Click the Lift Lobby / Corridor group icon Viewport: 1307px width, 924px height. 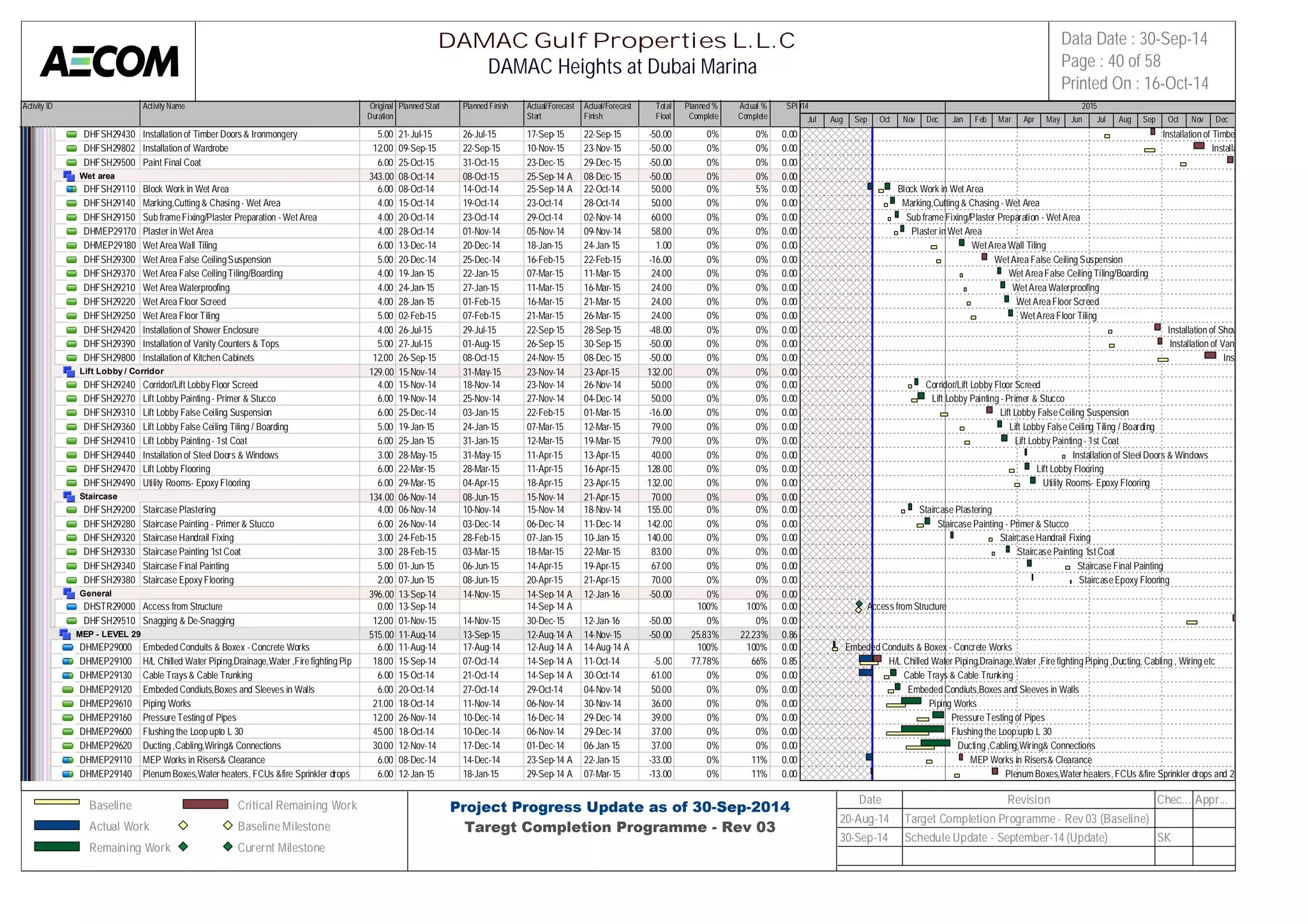[69, 371]
